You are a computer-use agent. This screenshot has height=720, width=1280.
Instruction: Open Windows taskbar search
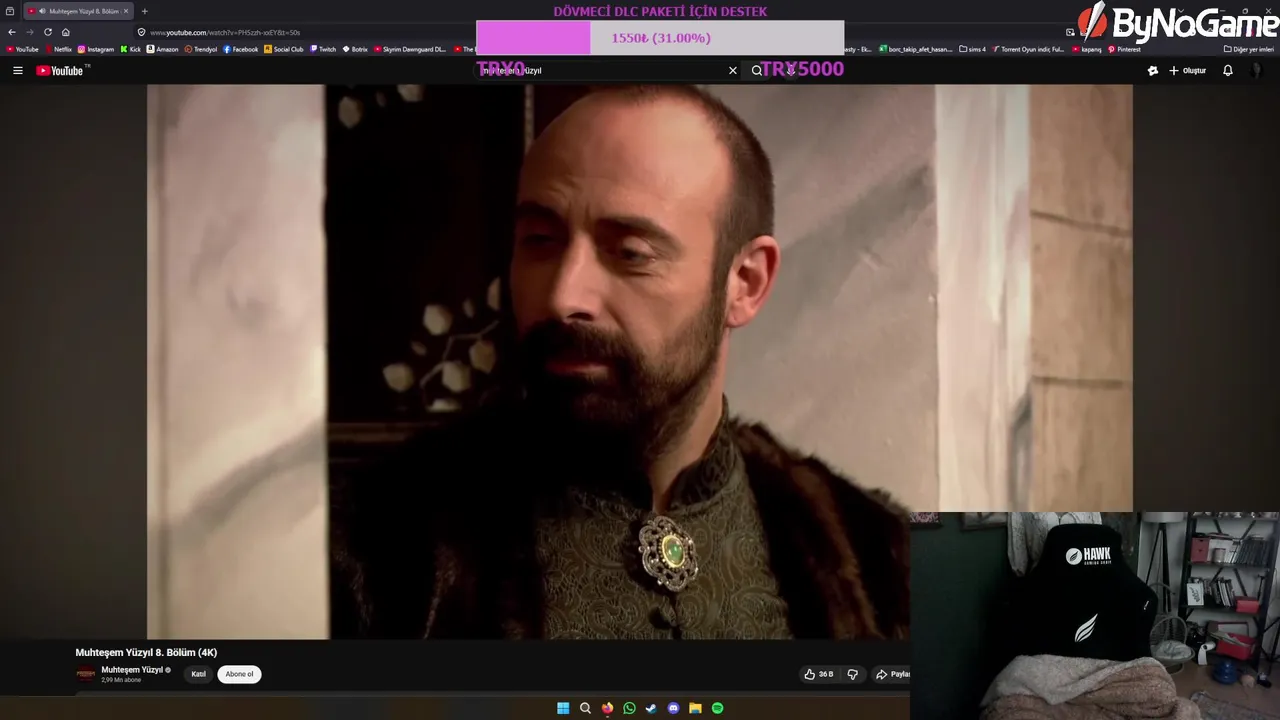coord(585,708)
